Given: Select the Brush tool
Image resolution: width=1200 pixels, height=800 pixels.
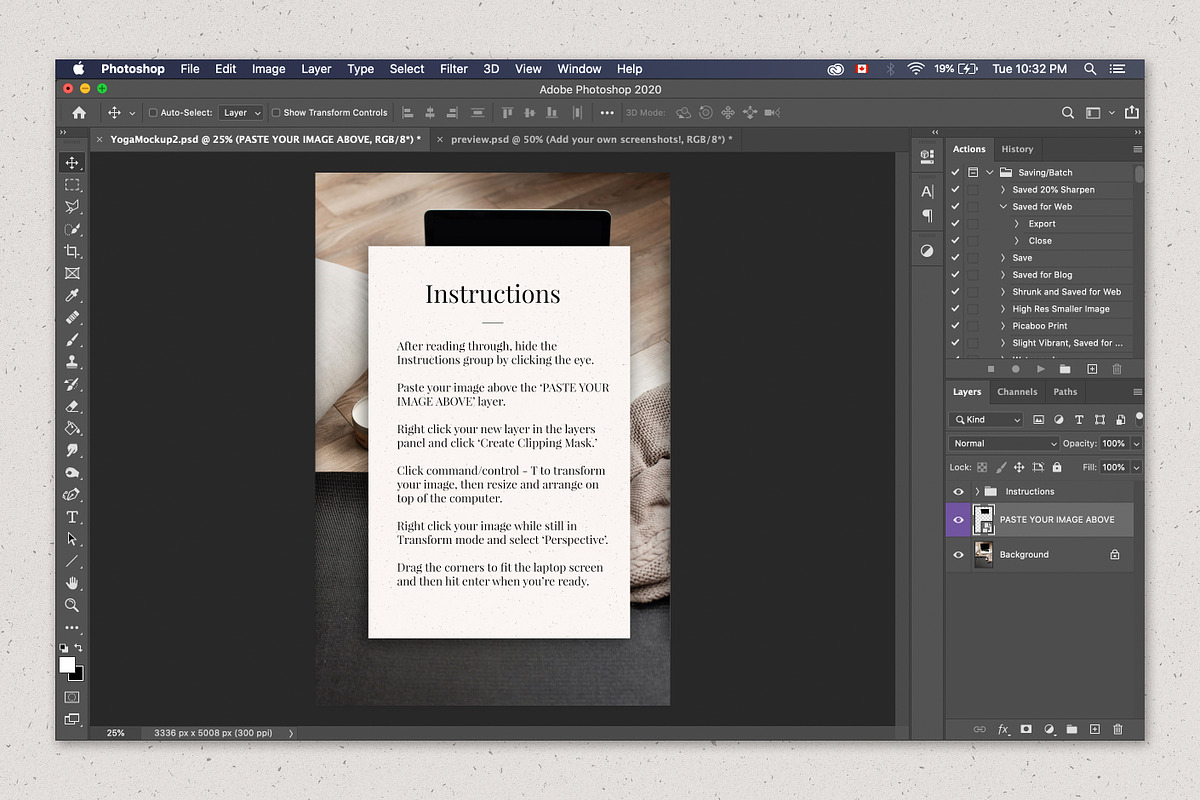Looking at the screenshot, I should click(72, 340).
